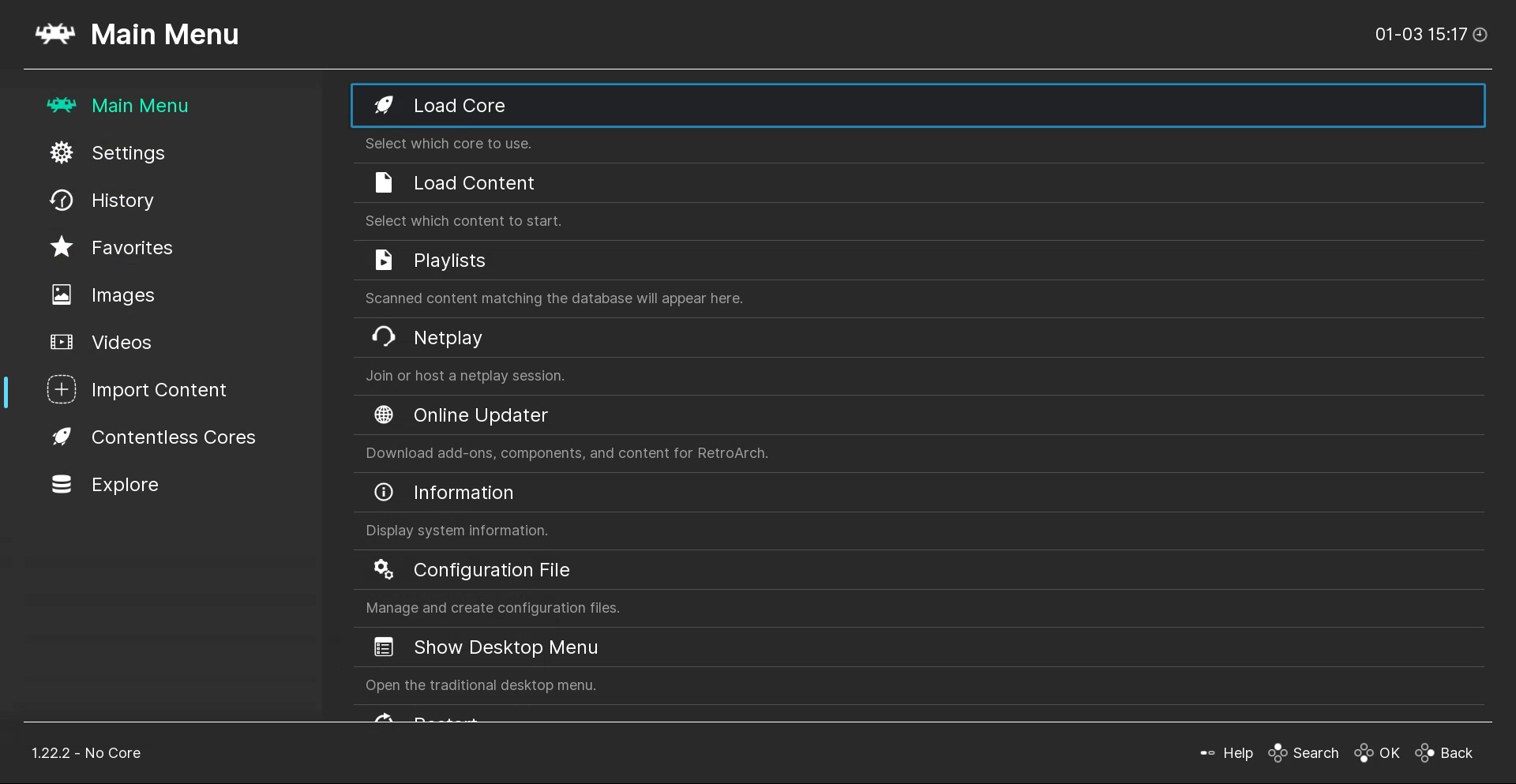Click the globe icon for Online Updater

384,415
